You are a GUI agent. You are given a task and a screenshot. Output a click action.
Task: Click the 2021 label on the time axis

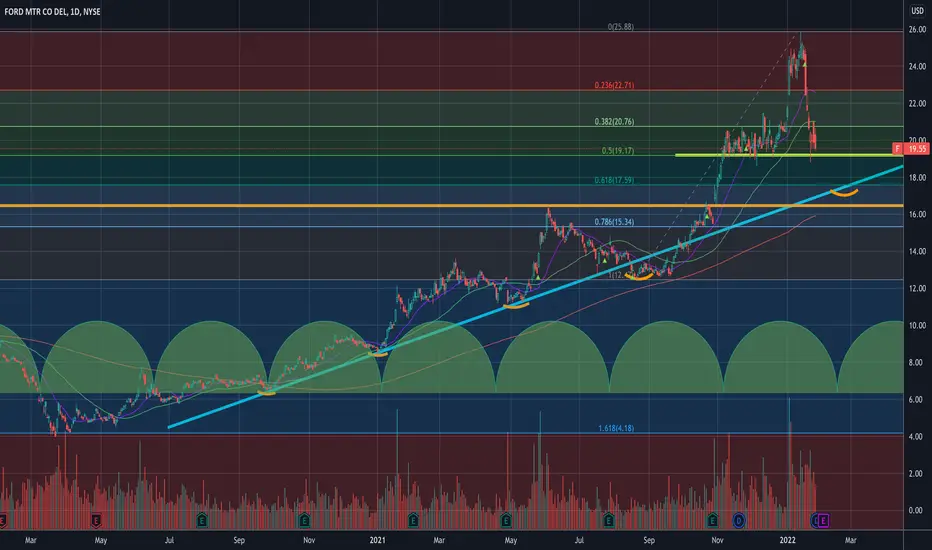[377, 540]
